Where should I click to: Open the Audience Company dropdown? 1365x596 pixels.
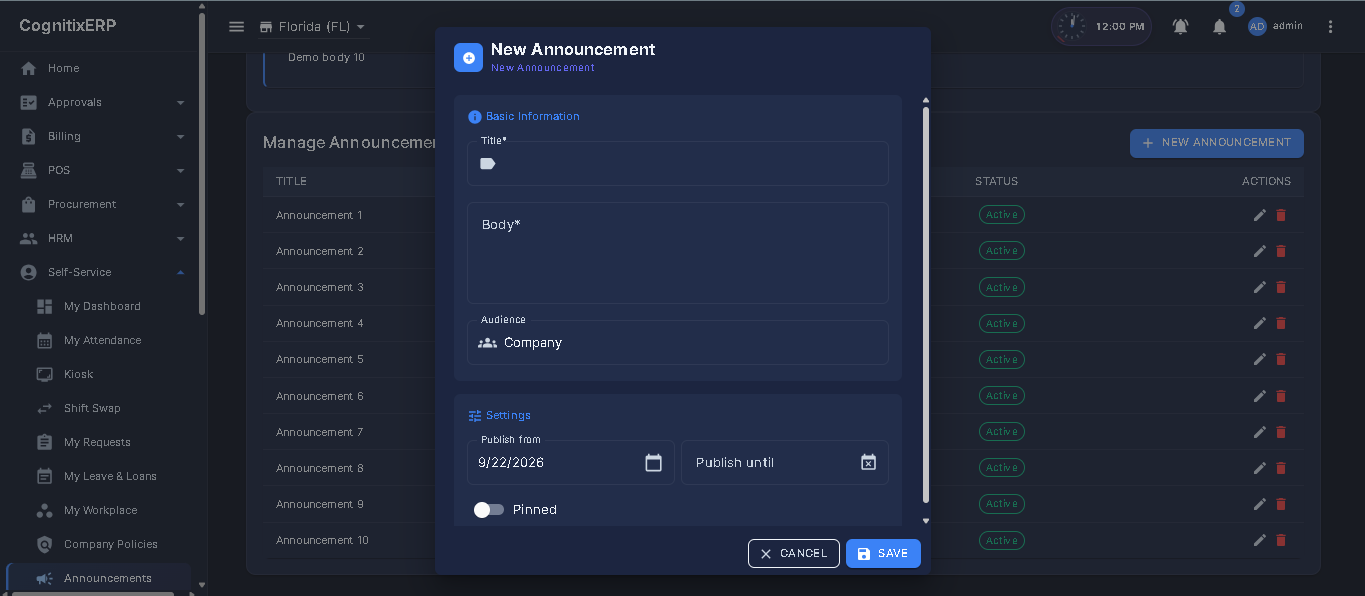tap(678, 343)
